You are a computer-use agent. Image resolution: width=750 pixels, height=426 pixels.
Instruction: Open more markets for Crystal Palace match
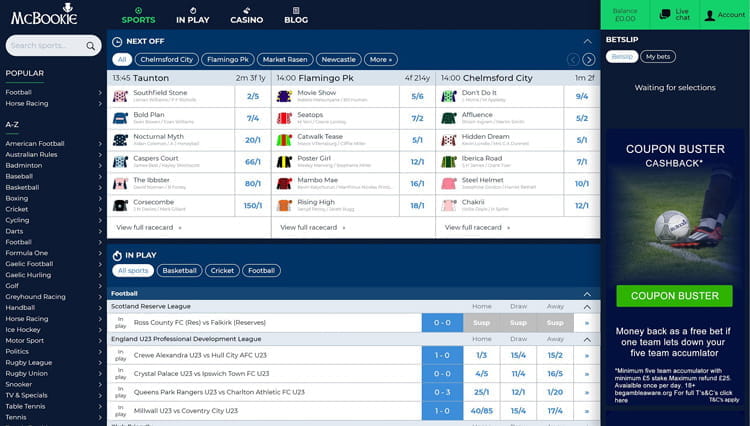(x=587, y=374)
